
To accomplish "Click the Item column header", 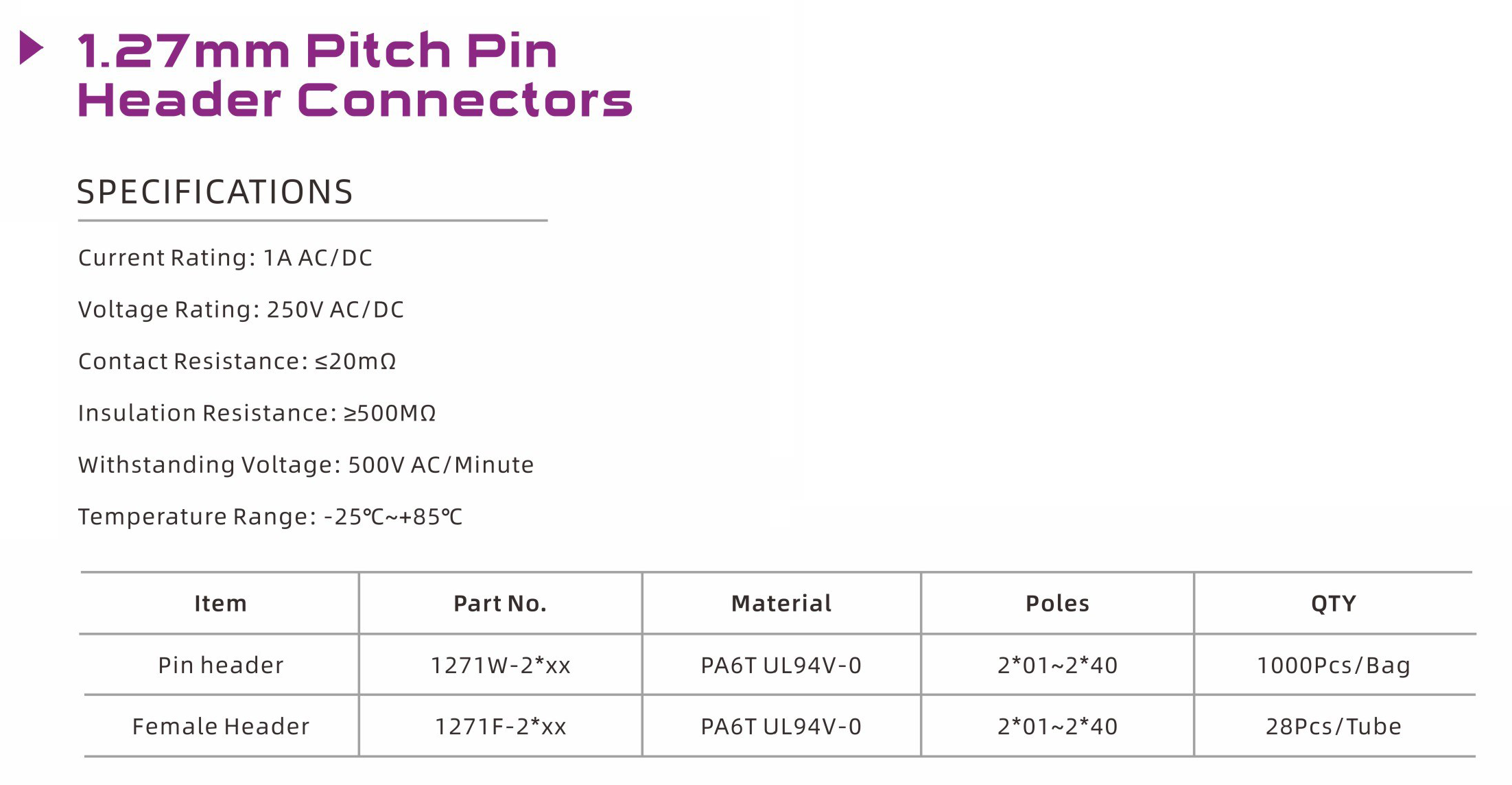I will click(220, 604).
